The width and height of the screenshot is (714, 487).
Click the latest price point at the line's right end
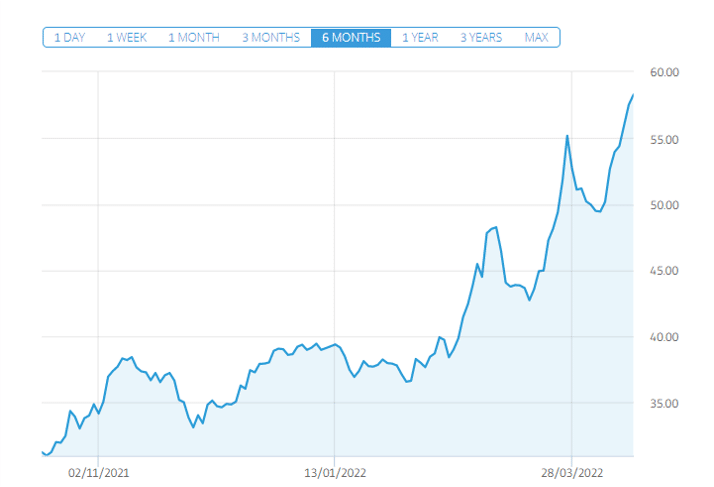click(x=633, y=95)
